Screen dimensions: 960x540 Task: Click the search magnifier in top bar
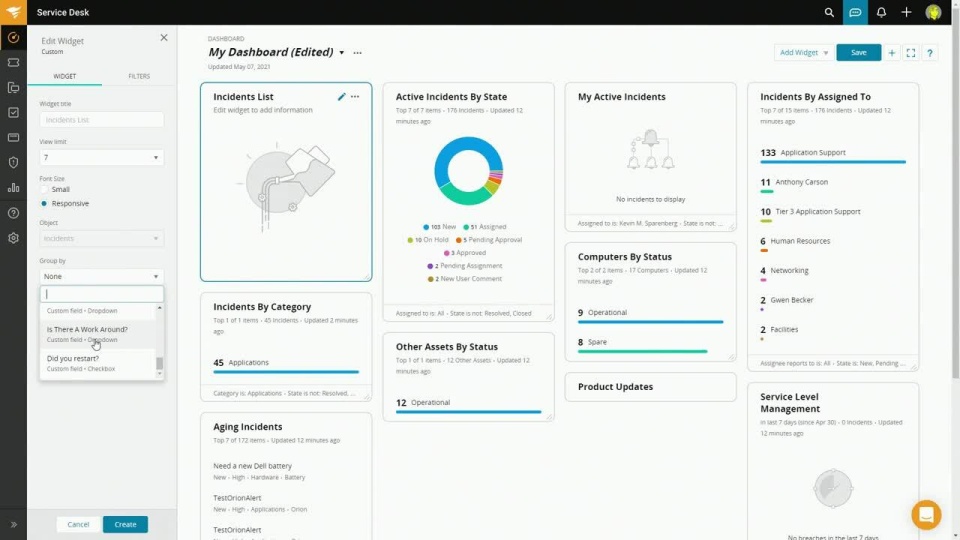point(829,12)
